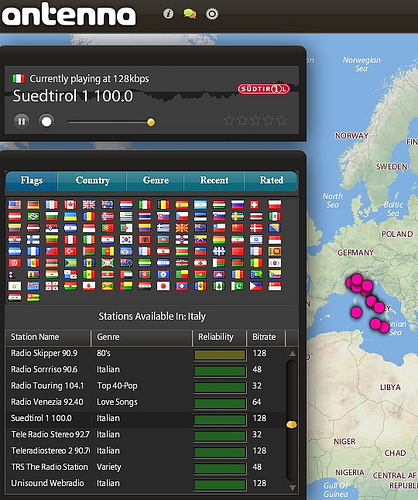Play Teleradiostereo 2 90.7 station
Viewport: 418px width, 500px height.
coord(146,451)
